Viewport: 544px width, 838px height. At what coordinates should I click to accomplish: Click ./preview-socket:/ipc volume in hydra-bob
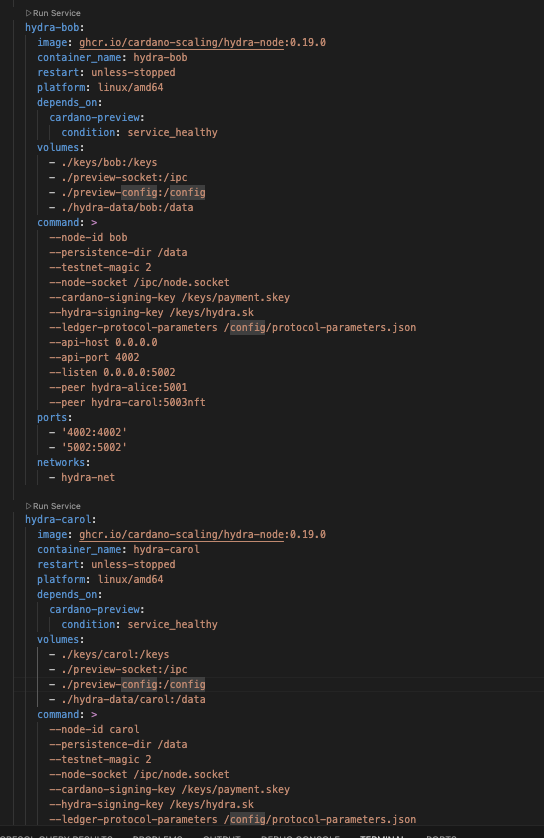[125, 177]
